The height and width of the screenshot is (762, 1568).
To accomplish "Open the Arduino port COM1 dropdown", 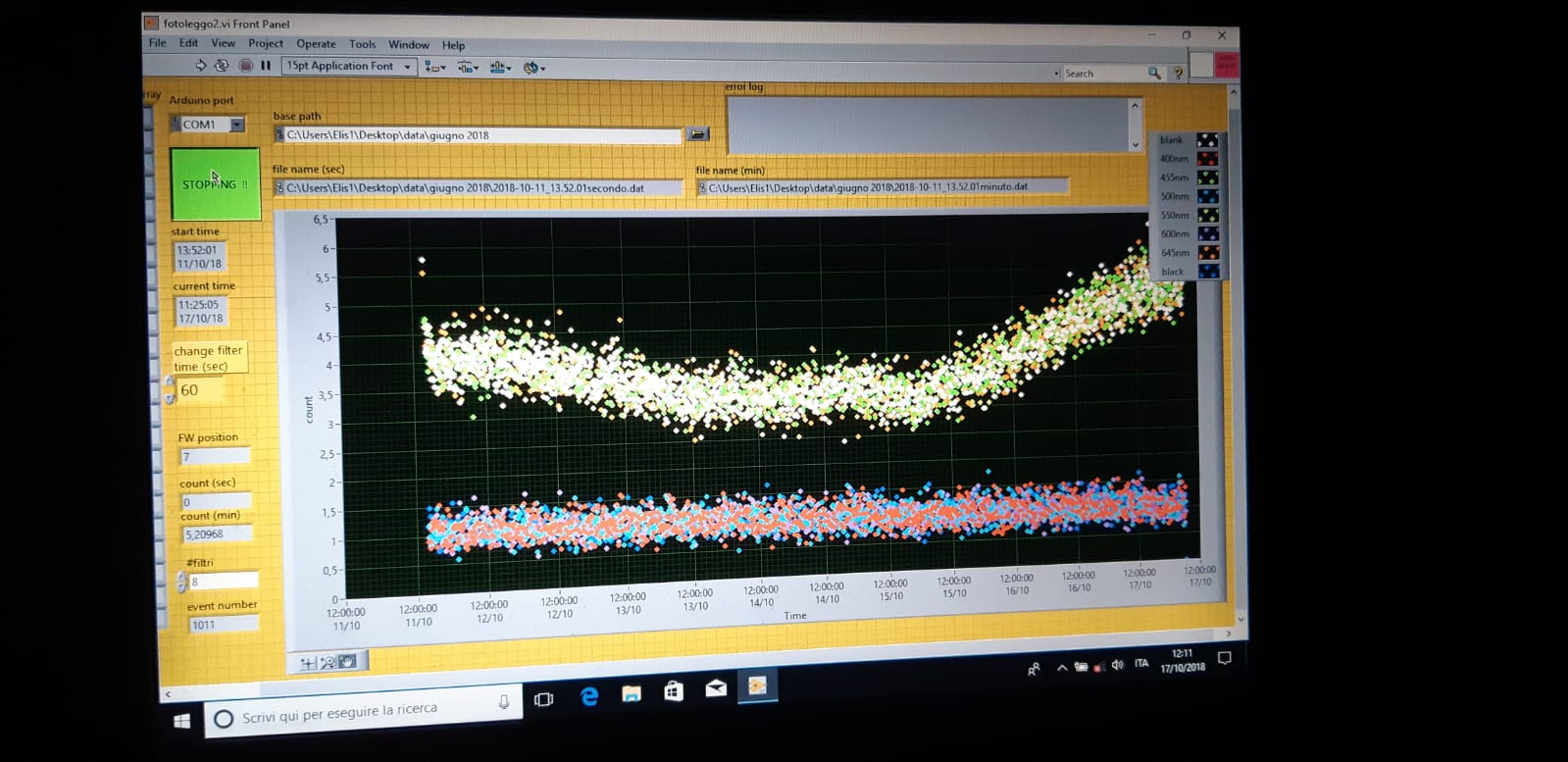I will coord(237,125).
